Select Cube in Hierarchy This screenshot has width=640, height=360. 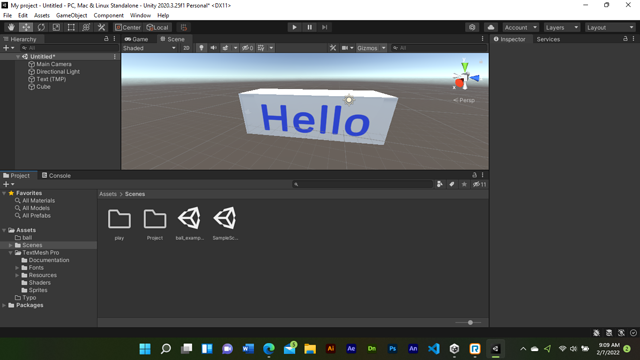43,87
